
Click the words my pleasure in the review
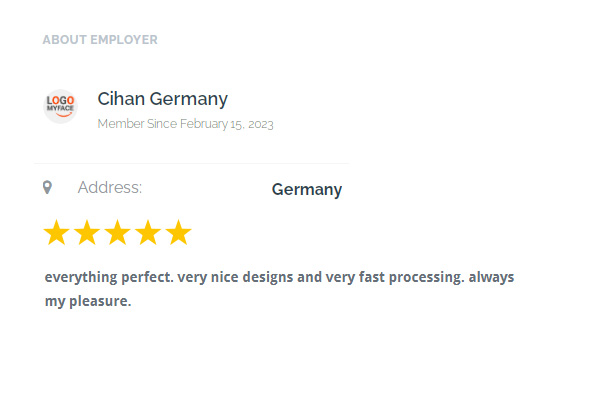[88, 301]
